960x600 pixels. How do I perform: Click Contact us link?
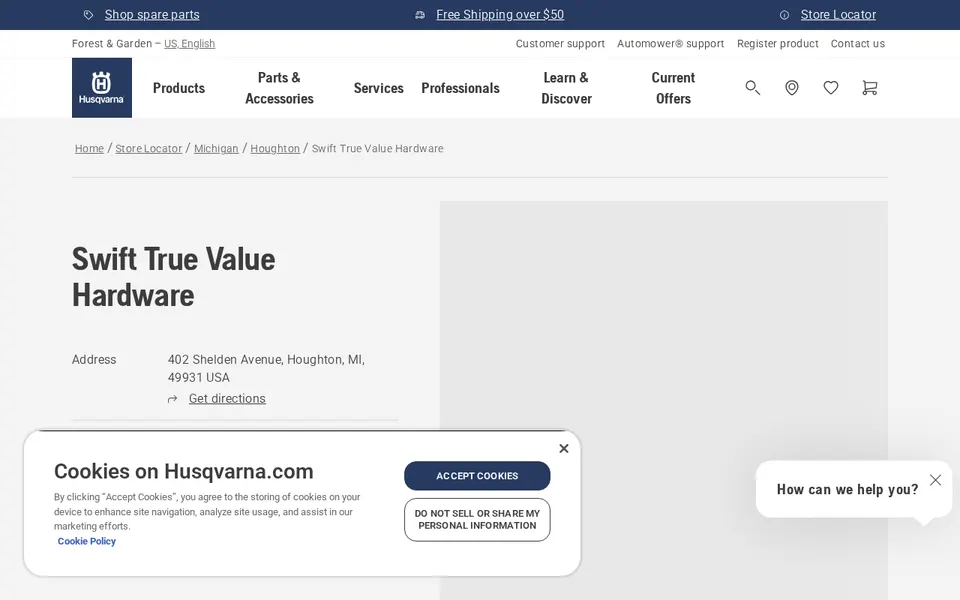858,43
